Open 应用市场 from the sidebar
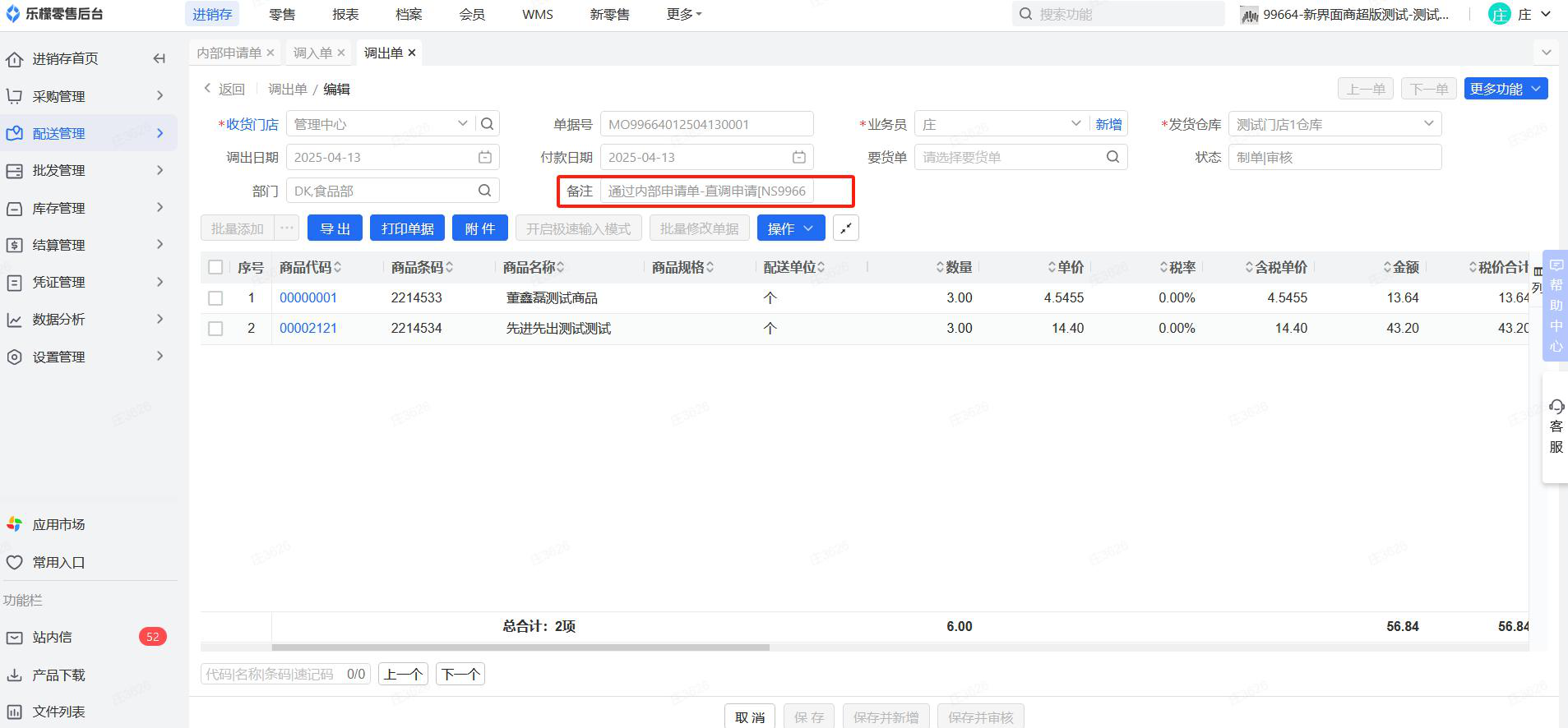Viewport: 1568px width, 728px height. pyautogui.click(x=58, y=524)
